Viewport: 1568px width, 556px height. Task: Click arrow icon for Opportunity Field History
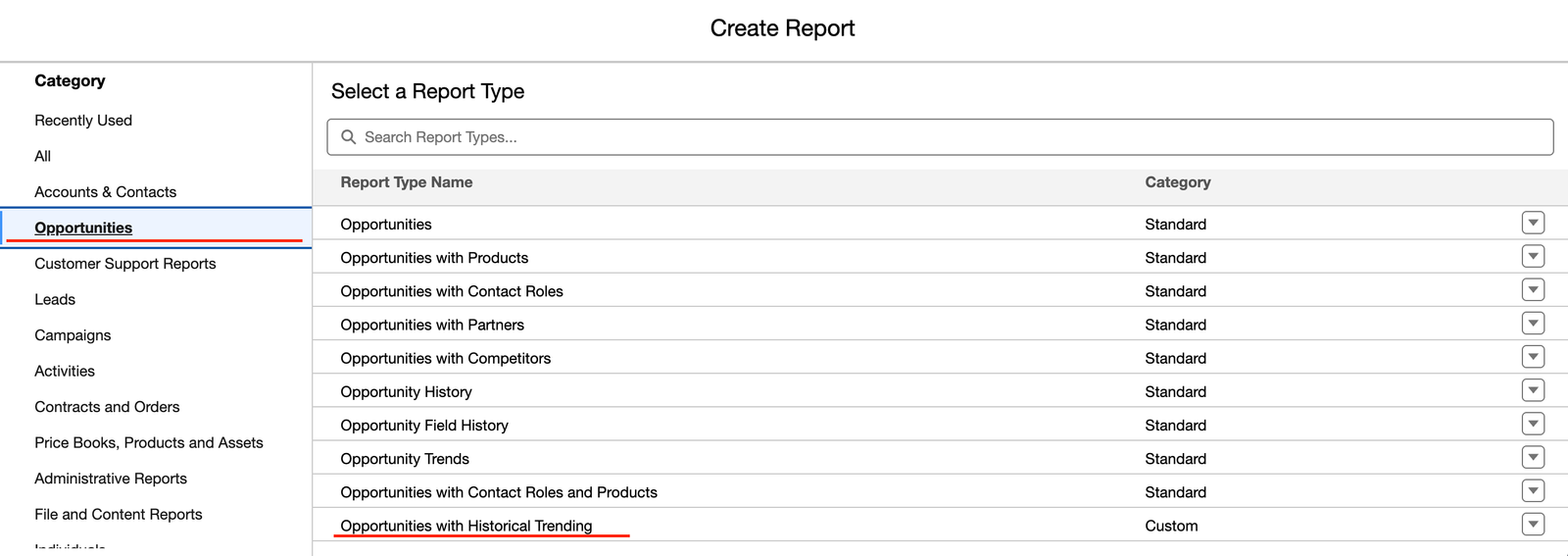[x=1533, y=425]
